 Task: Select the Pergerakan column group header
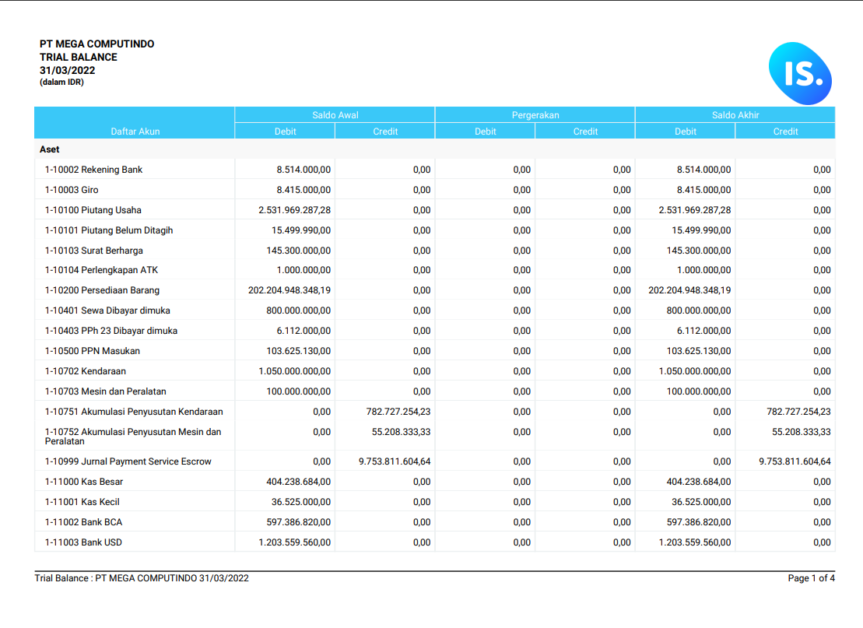[x=535, y=115]
